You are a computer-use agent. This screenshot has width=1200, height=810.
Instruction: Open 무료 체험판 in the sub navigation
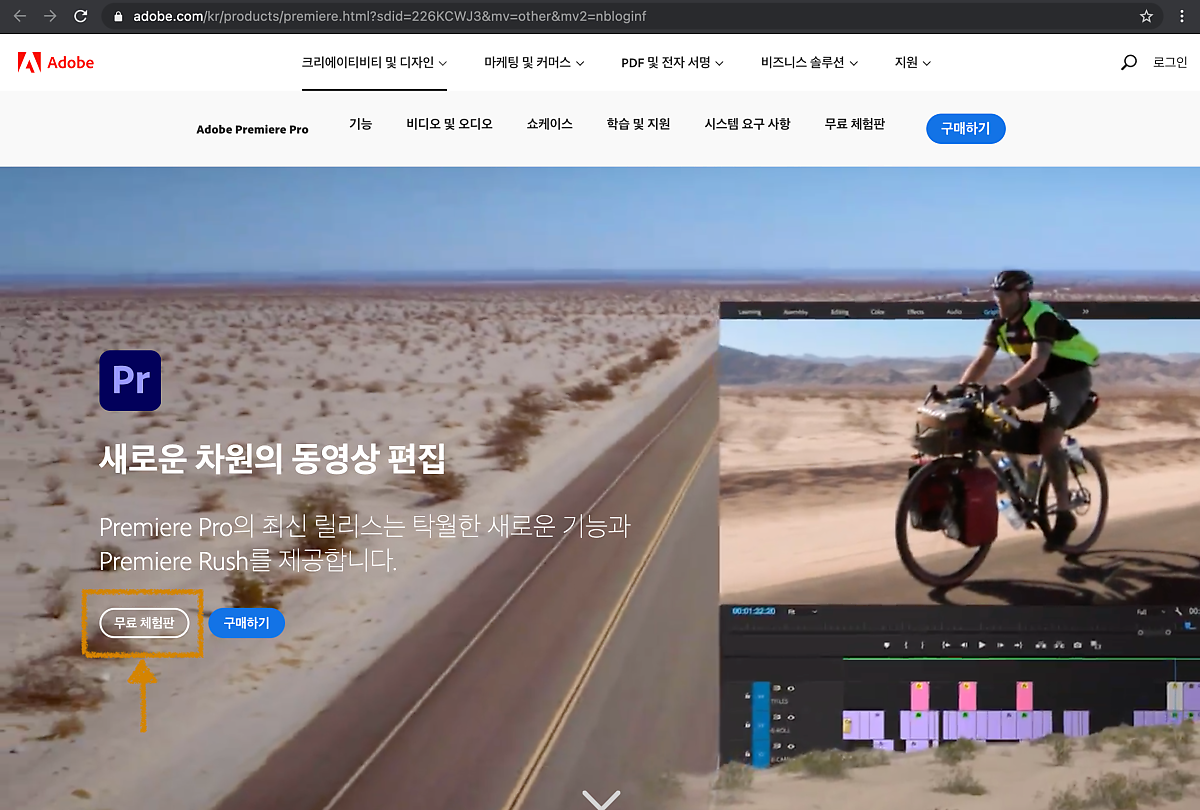coord(854,124)
